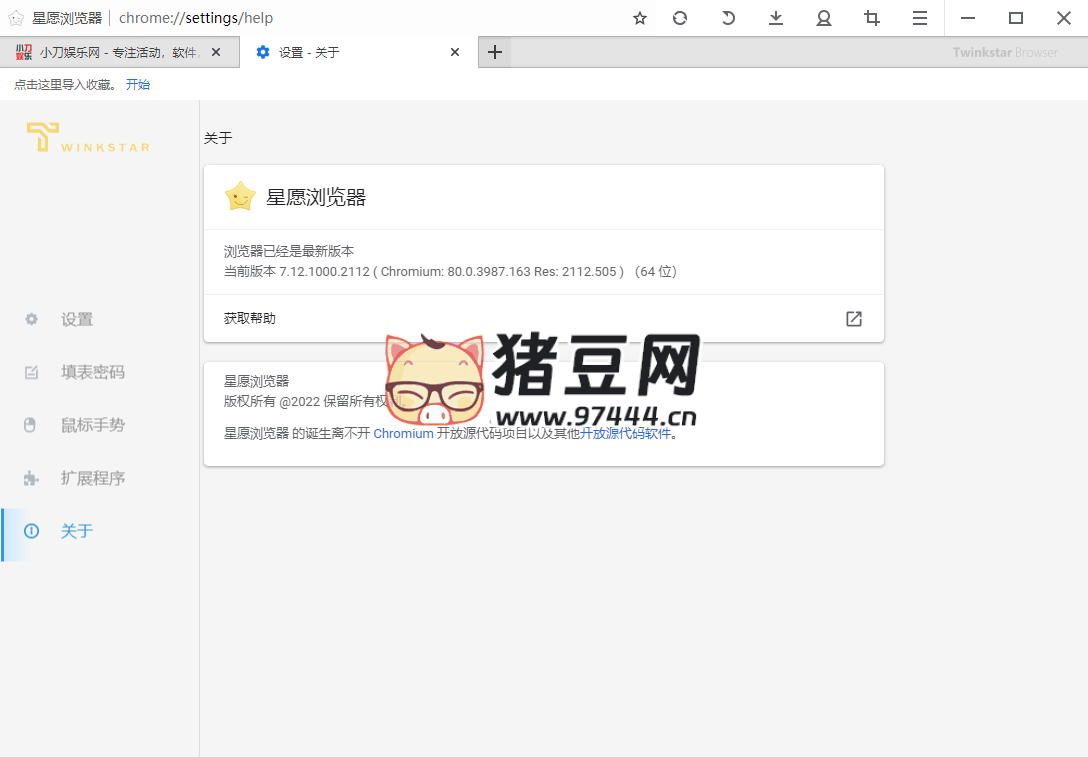Viewport: 1088px width, 757px height.
Task: Go to 扩展程序 in the sidebar
Action: coord(92,478)
